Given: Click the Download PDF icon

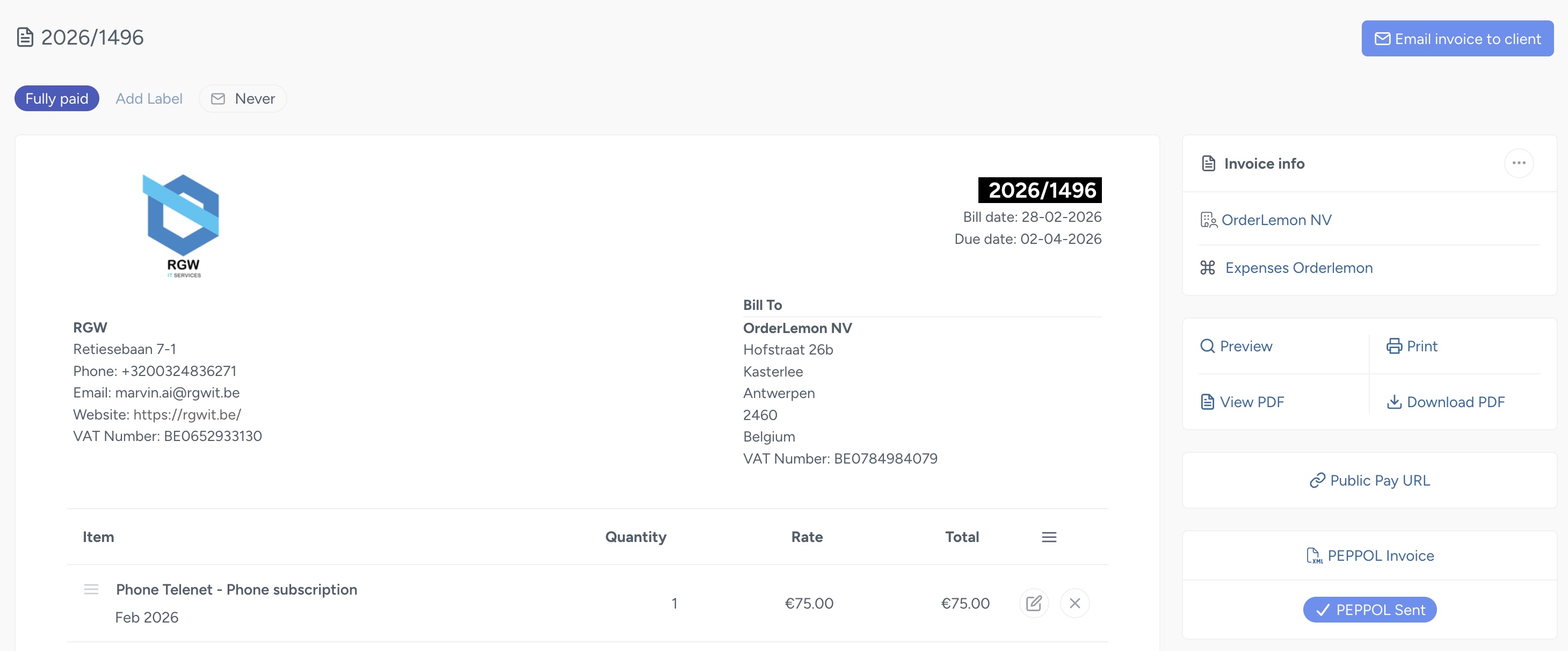Looking at the screenshot, I should coord(1395,402).
